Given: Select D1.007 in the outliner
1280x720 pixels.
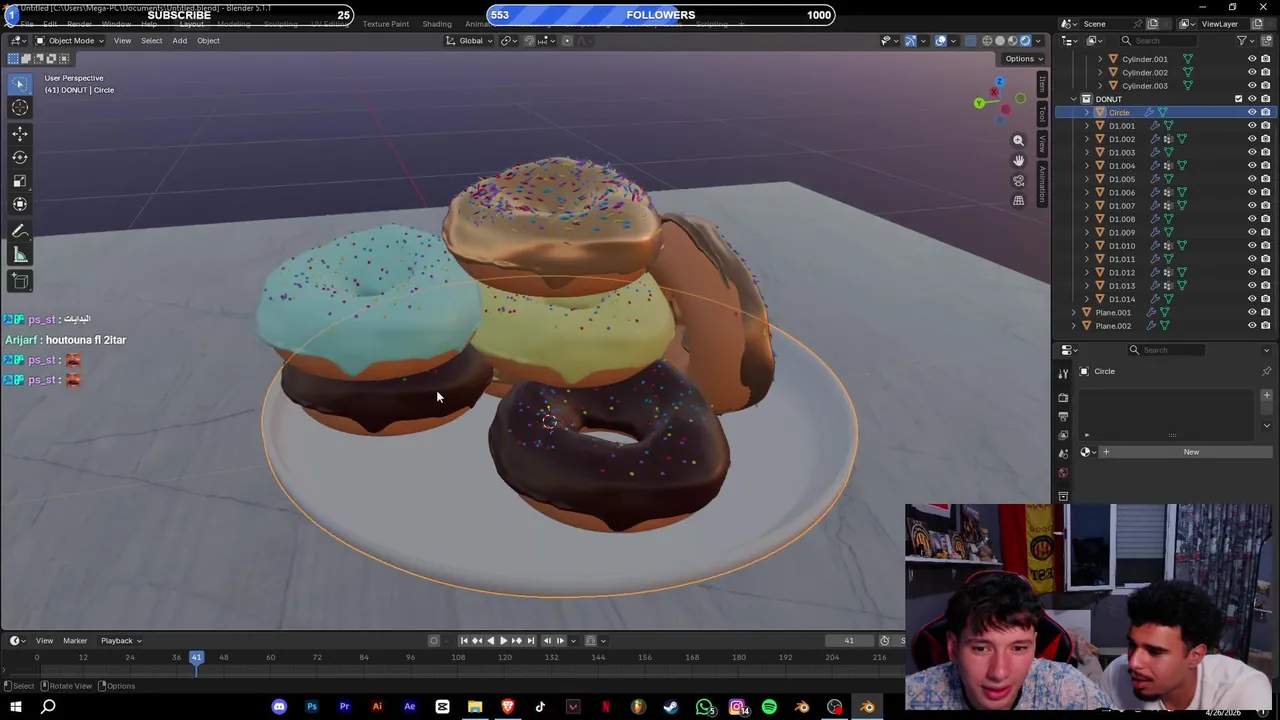Looking at the screenshot, I should point(1122,206).
